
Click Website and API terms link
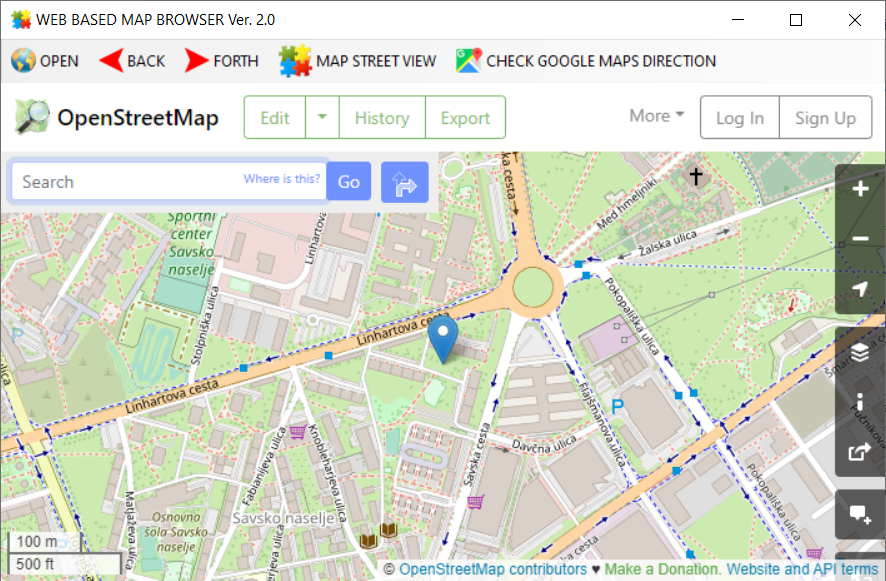(x=802, y=569)
